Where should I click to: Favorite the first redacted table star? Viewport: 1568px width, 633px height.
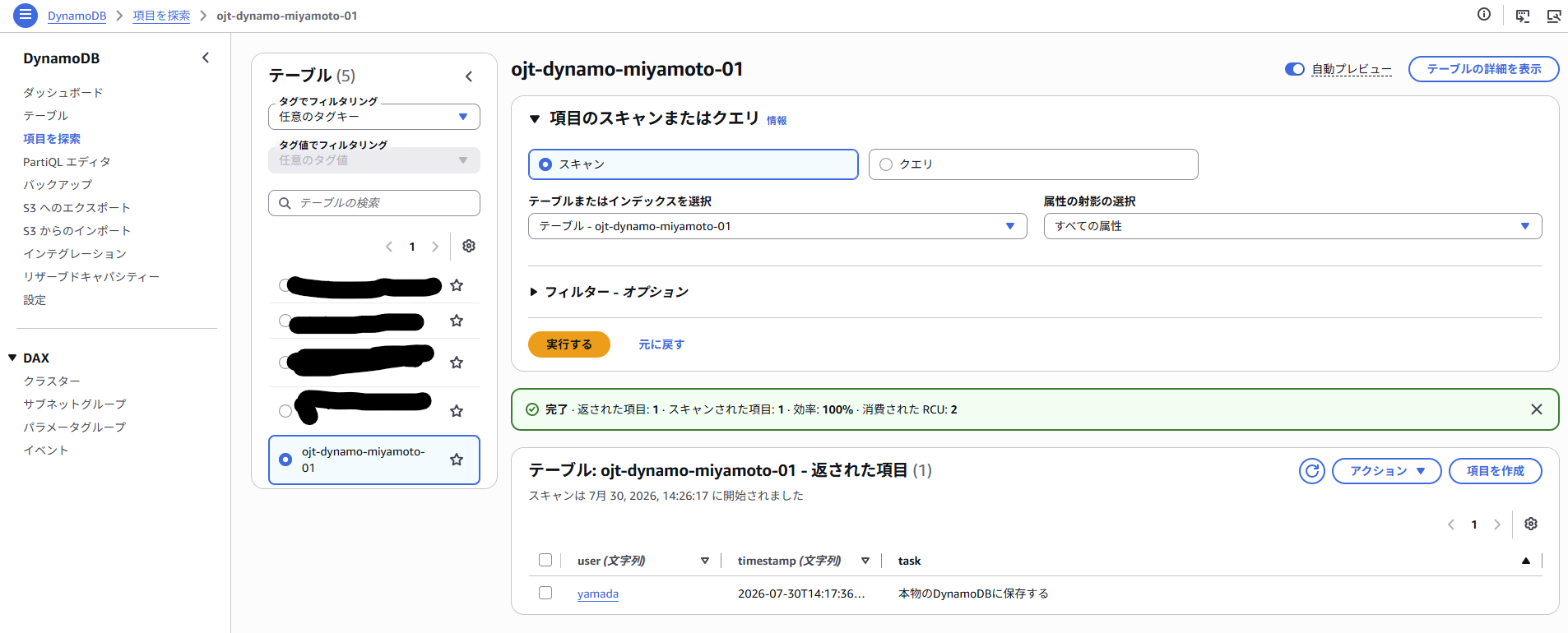tap(457, 285)
